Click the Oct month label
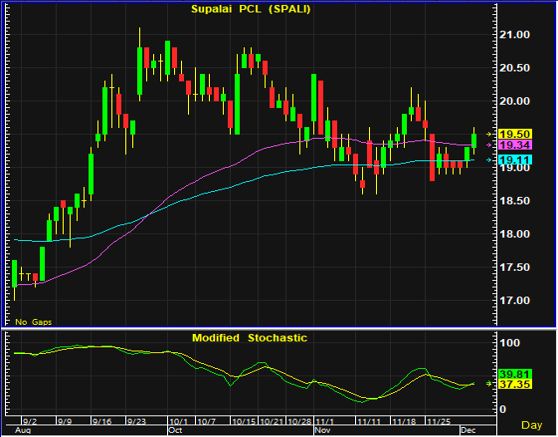 [175, 430]
